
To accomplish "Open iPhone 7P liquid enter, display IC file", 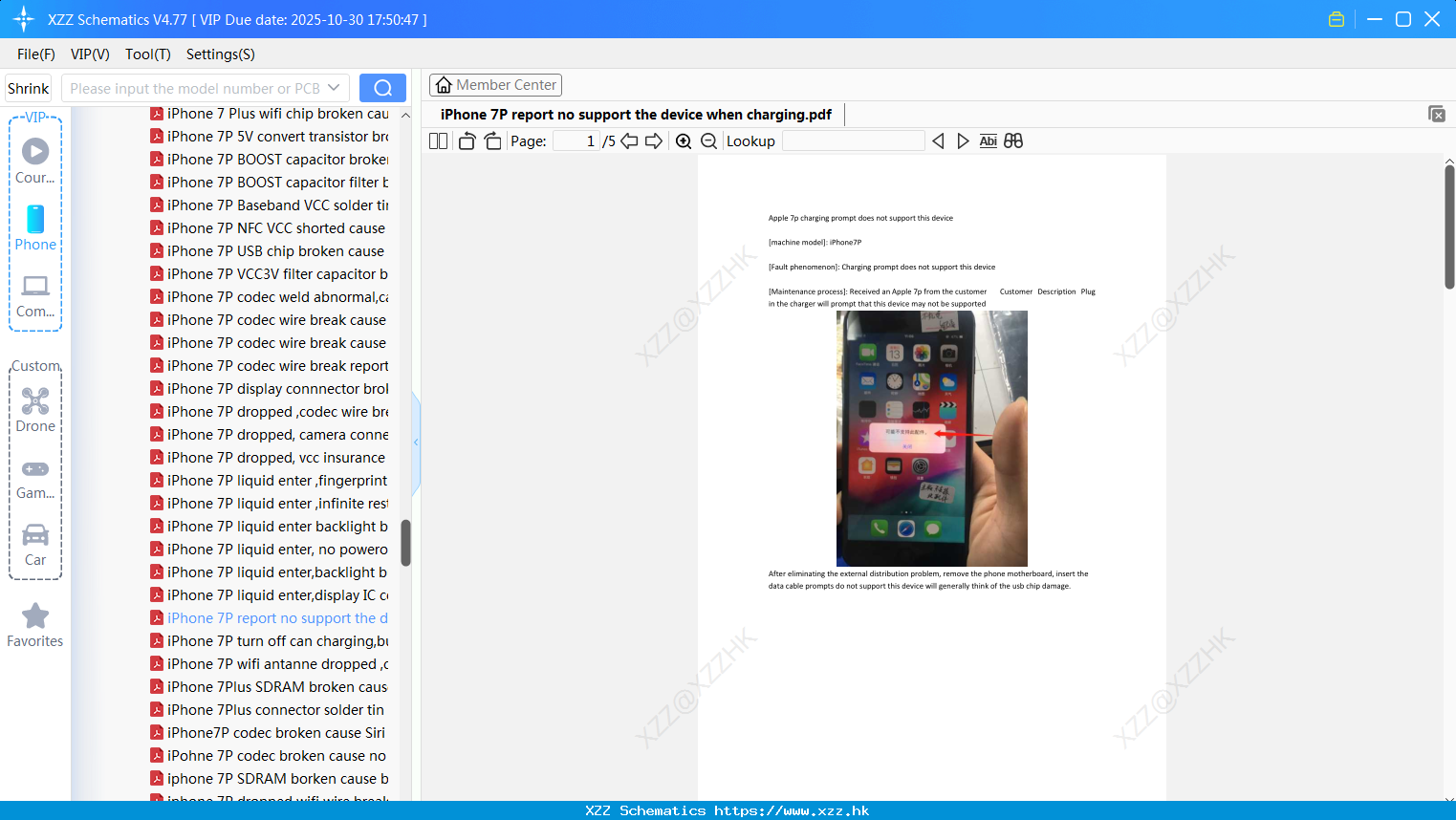I will tap(270, 595).
